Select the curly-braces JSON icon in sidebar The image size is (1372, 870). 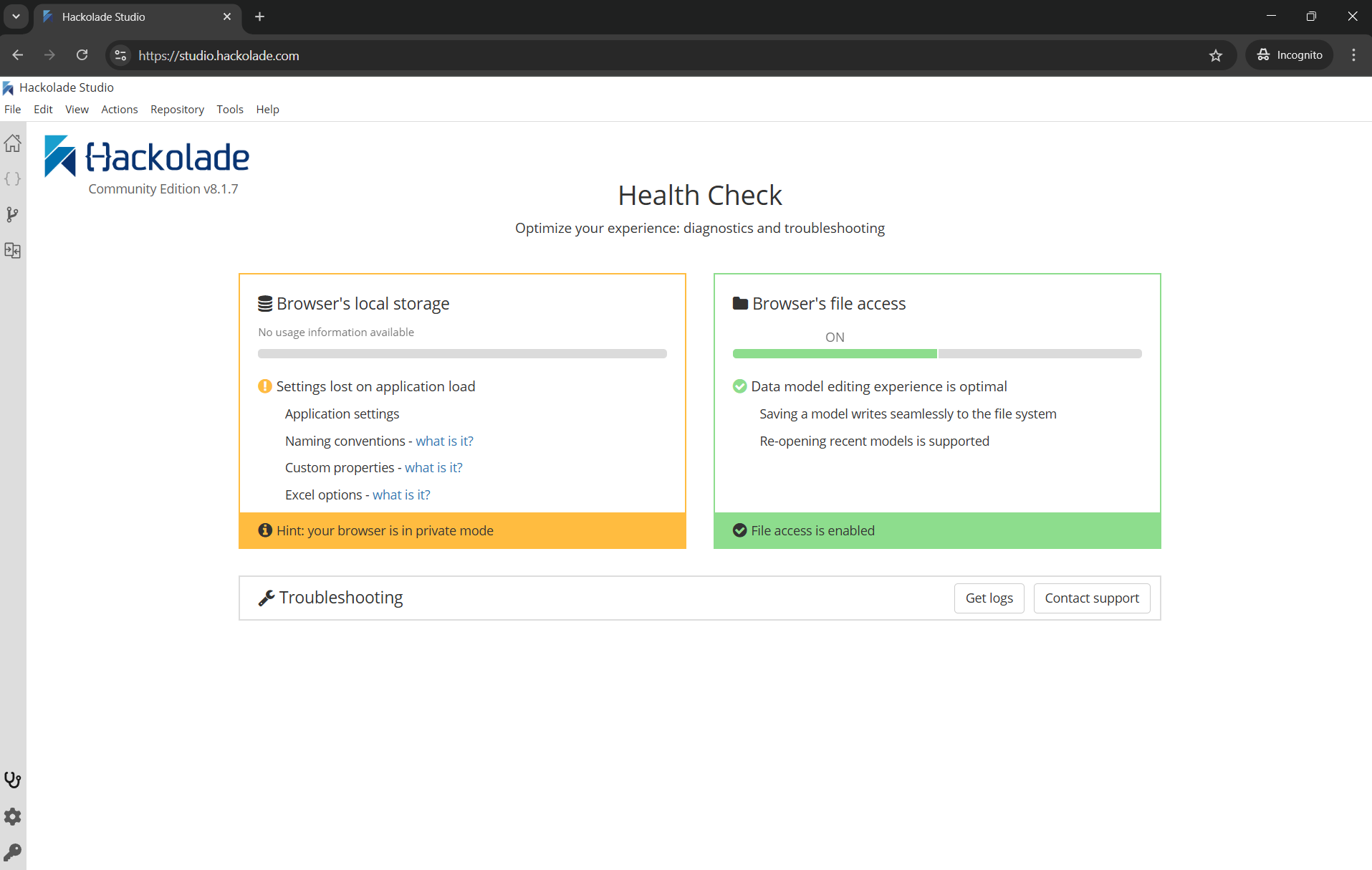tap(12, 178)
